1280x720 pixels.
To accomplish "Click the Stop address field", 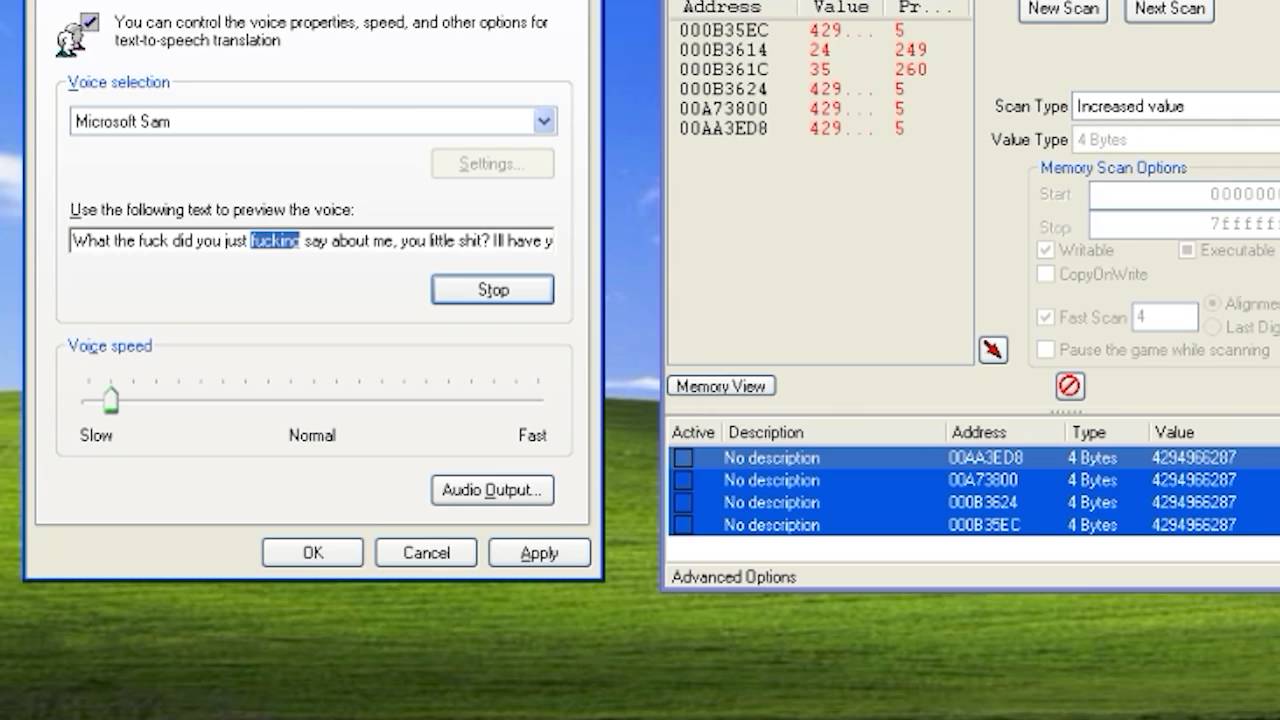I will point(1184,225).
